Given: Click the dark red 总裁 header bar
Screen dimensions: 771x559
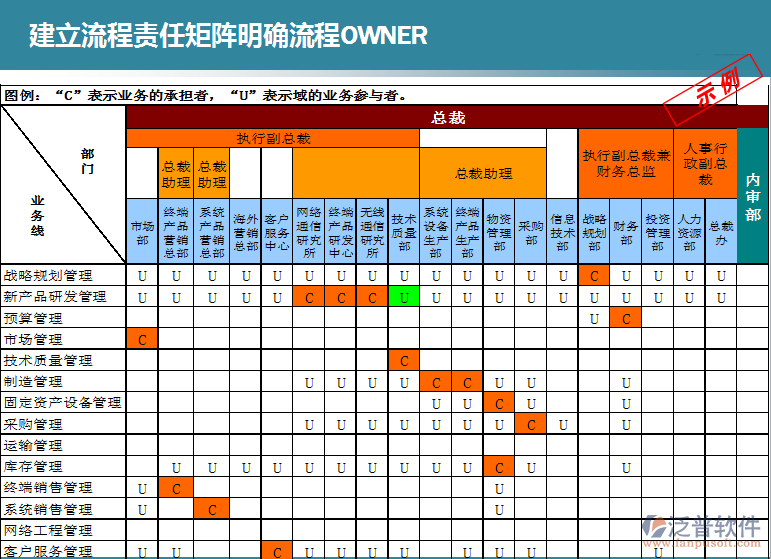Looking at the screenshot, I should (x=447, y=118).
